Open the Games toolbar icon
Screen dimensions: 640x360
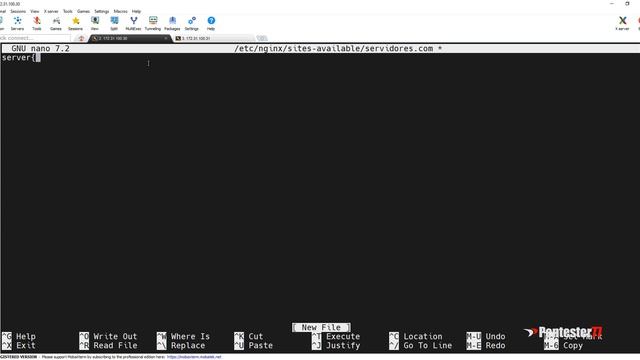[56, 23]
